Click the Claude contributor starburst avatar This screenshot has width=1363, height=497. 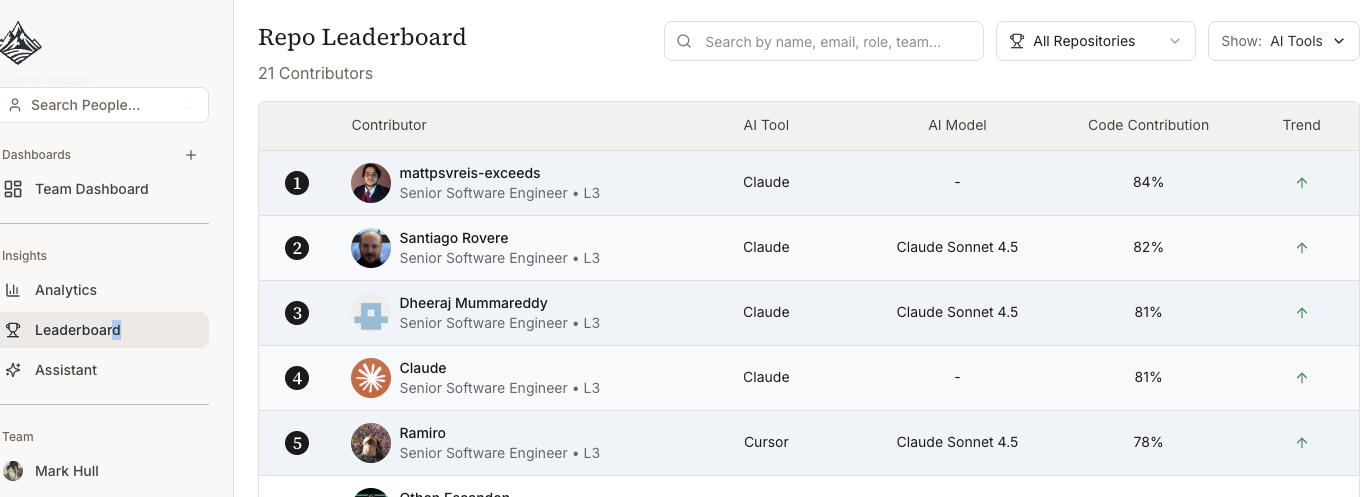click(x=371, y=378)
